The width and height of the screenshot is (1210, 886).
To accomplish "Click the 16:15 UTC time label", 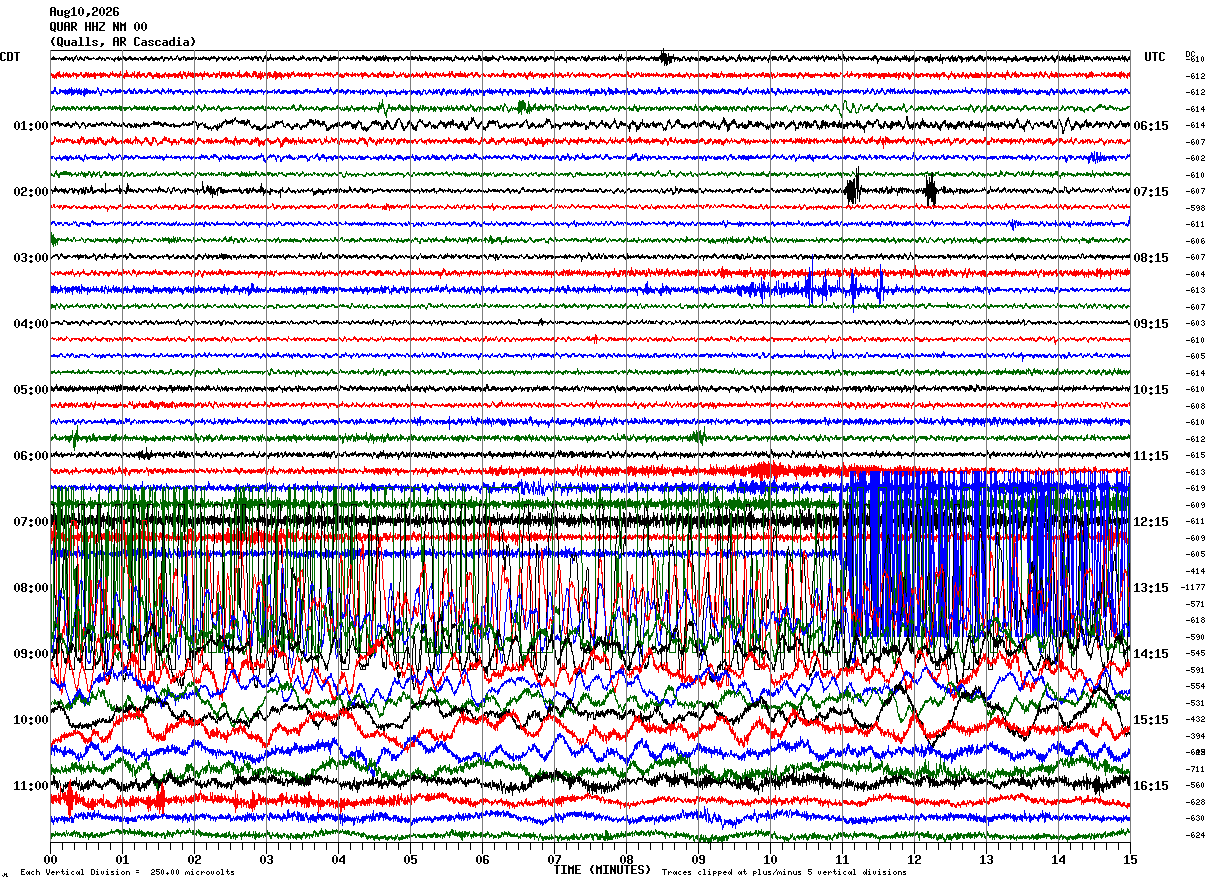I will click(x=1151, y=786).
